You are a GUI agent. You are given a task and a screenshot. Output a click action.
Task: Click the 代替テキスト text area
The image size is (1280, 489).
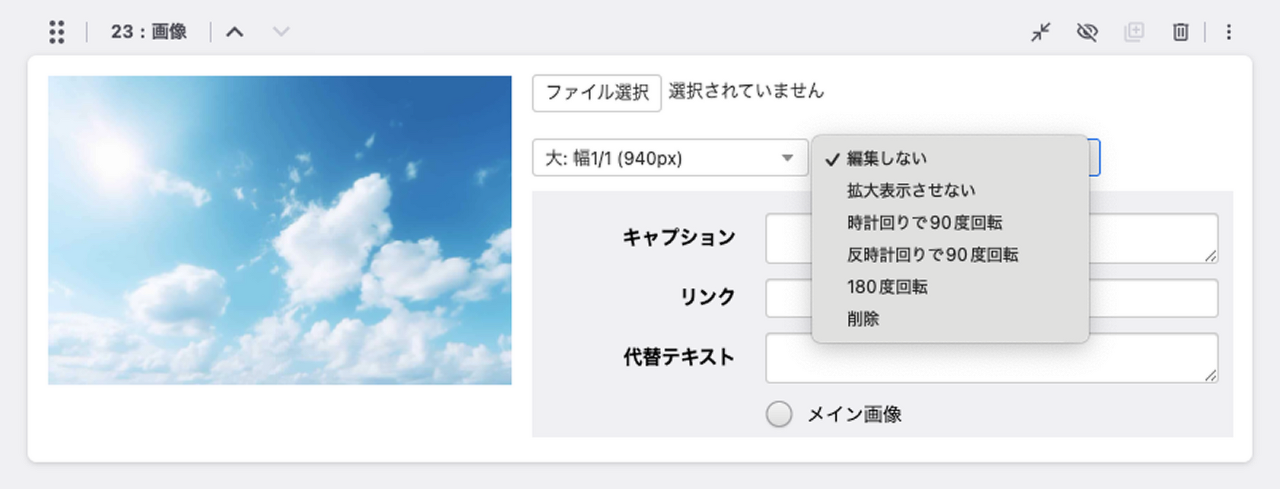click(992, 358)
